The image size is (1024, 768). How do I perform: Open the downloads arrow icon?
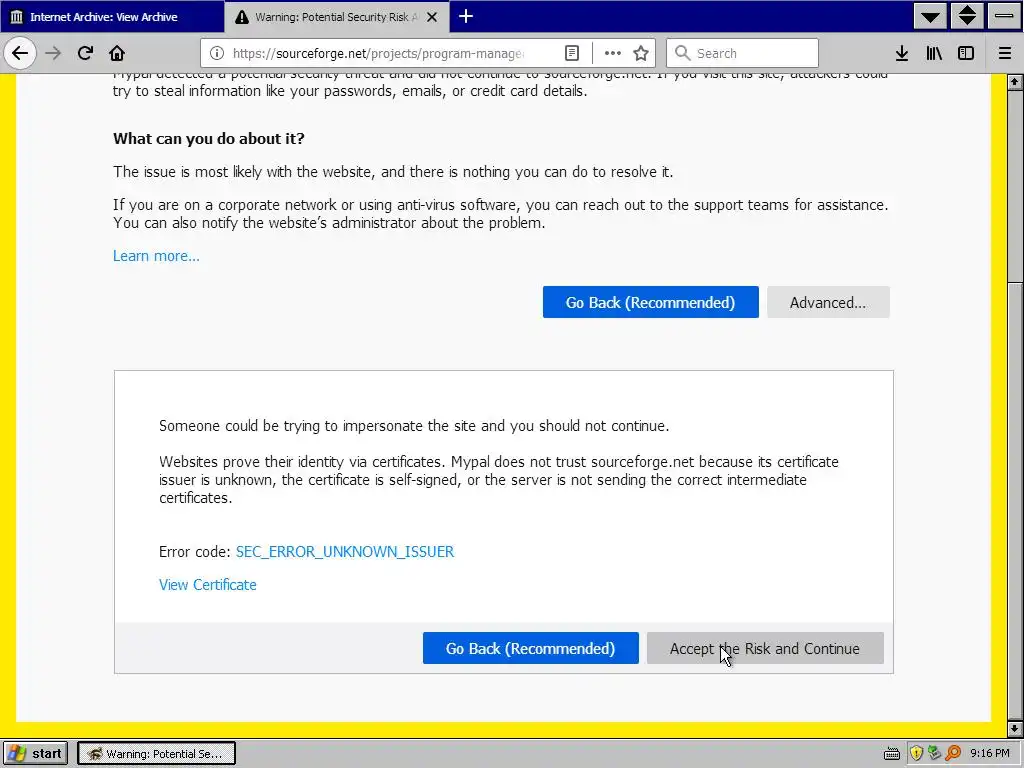pyautogui.click(x=902, y=53)
